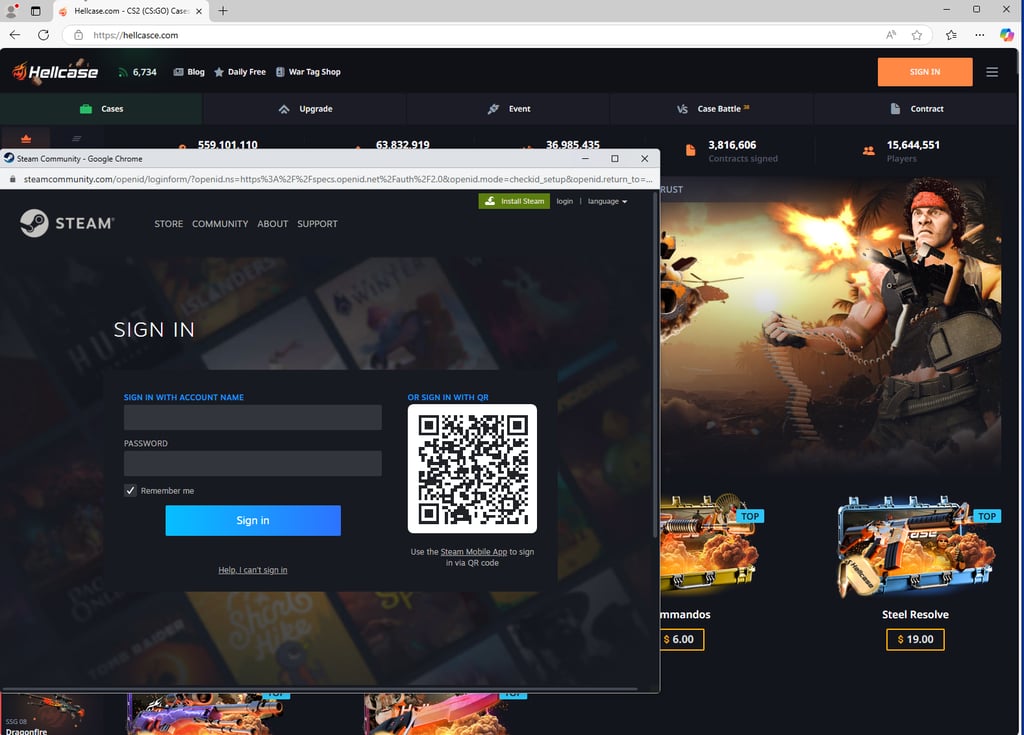Image resolution: width=1024 pixels, height=735 pixels.
Task: Refresh the Hellcase page
Action: pos(43,35)
